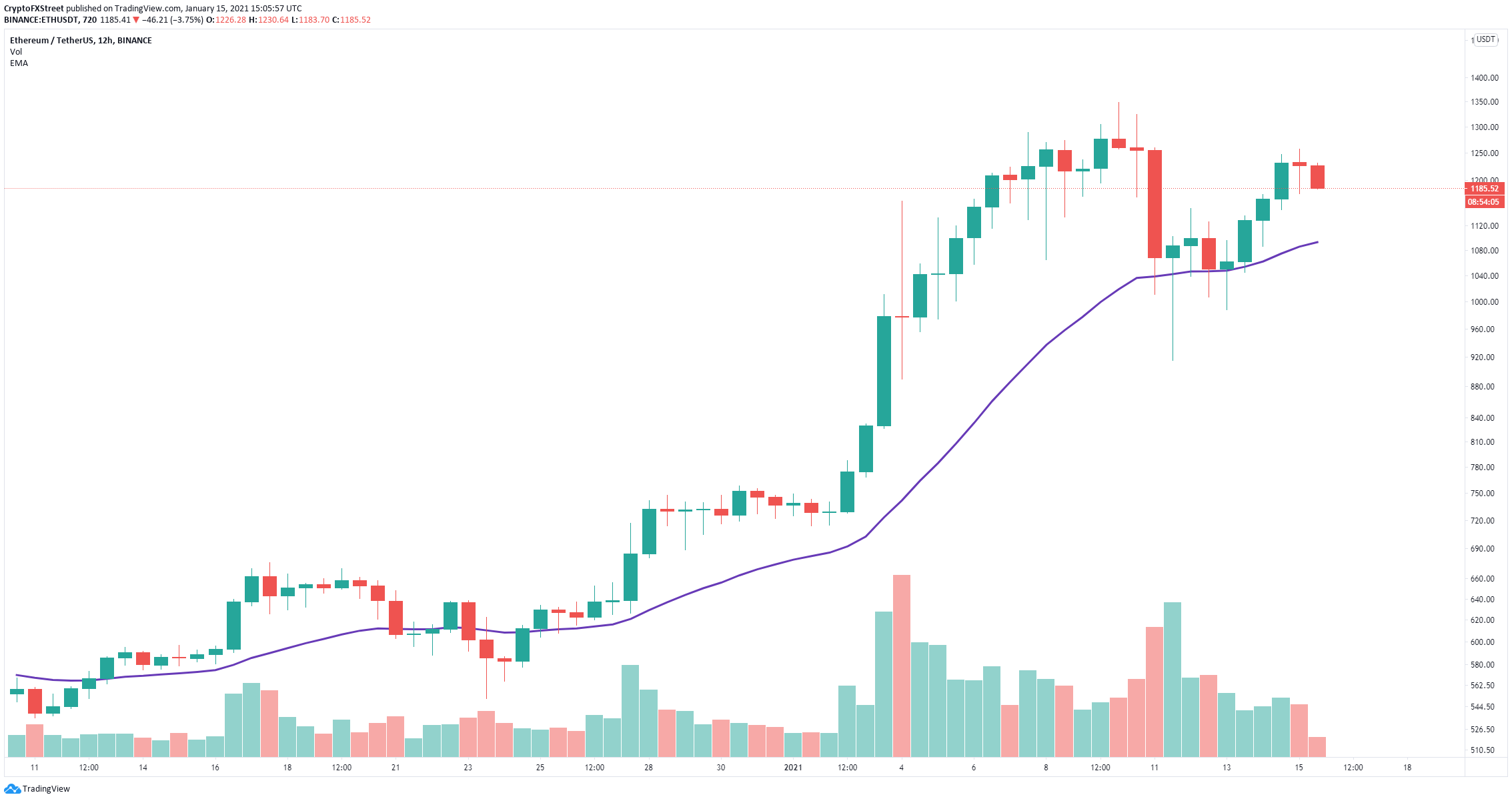Click the date label 11 on timeline left
Screen dimensions: 1512x801
pyautogui.click(x=34, y=768)
